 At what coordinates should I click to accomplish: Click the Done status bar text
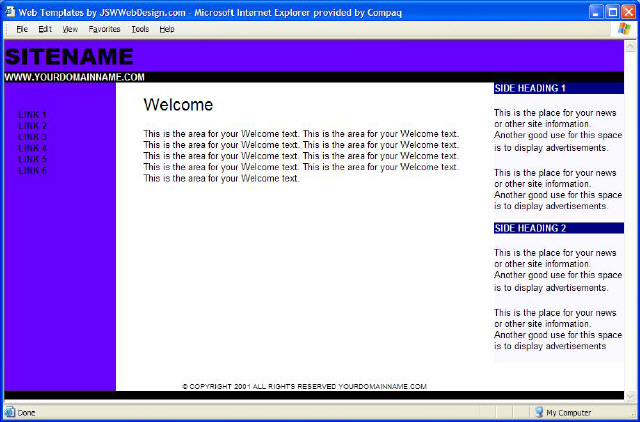coord(26,413)
